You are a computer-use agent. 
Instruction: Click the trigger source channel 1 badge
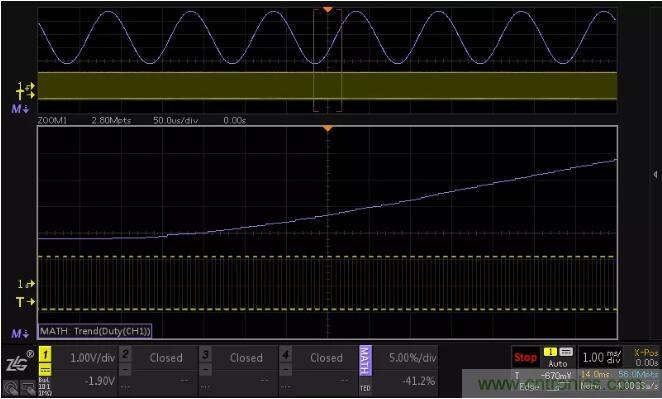(551, 351)
